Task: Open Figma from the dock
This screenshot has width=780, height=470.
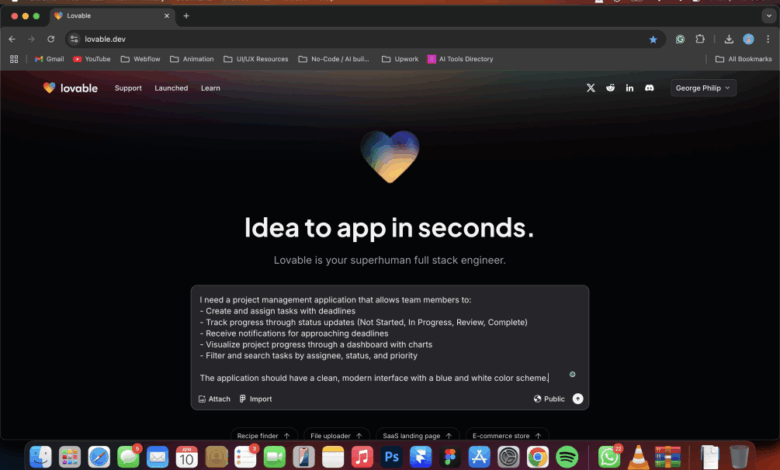Action: [x=450, y=457]
